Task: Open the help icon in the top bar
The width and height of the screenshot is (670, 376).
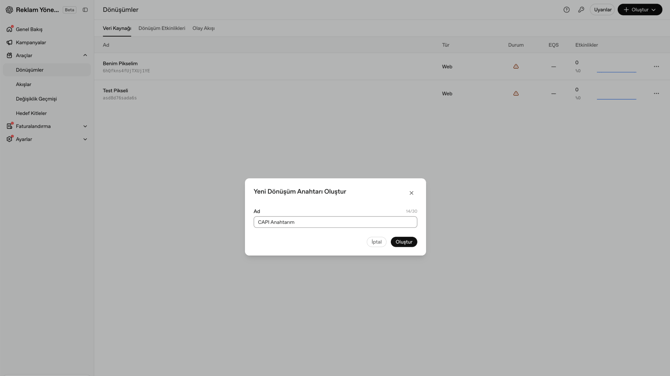Action: [x=566, y=10]
